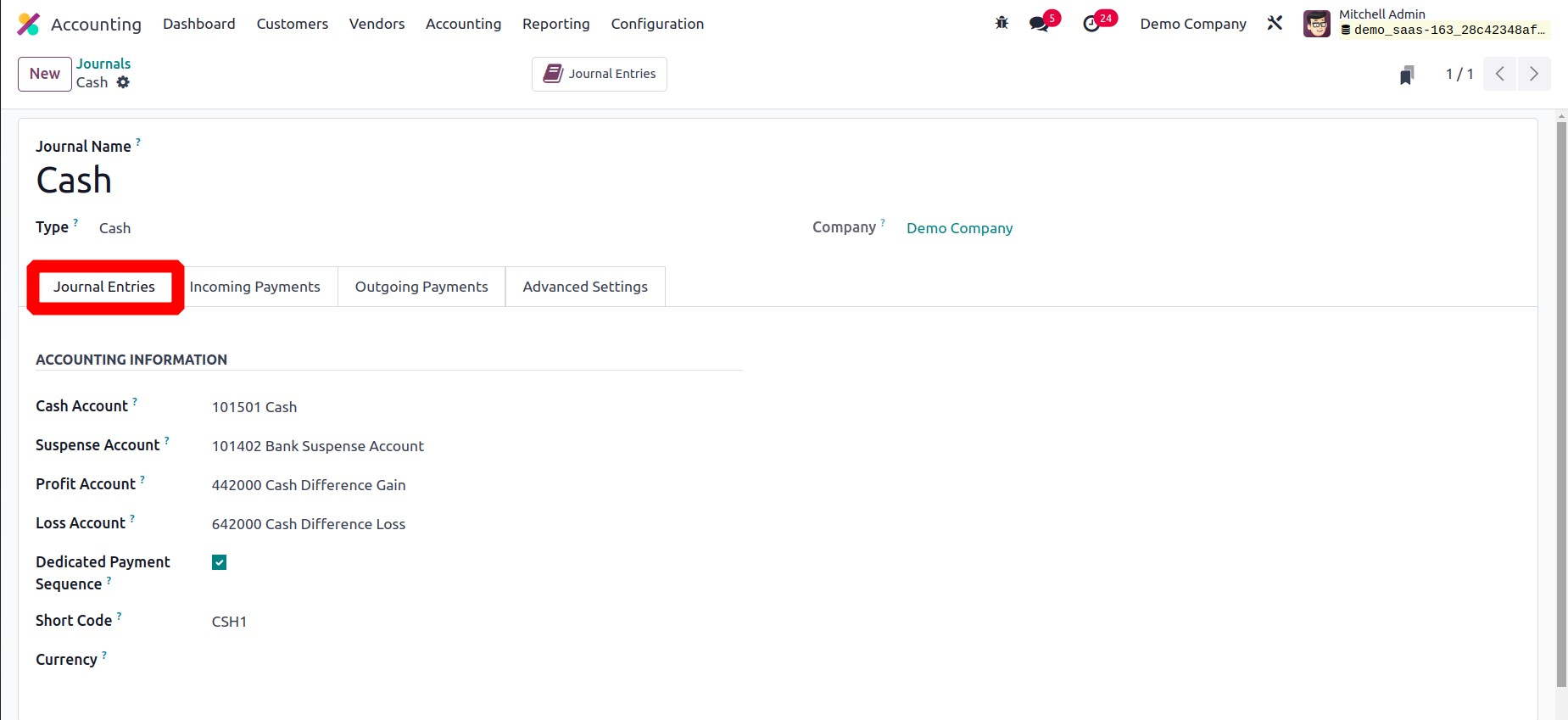Switch to Advanced Settings tab
Screen dimensions: 1568x720
[584, 287]
